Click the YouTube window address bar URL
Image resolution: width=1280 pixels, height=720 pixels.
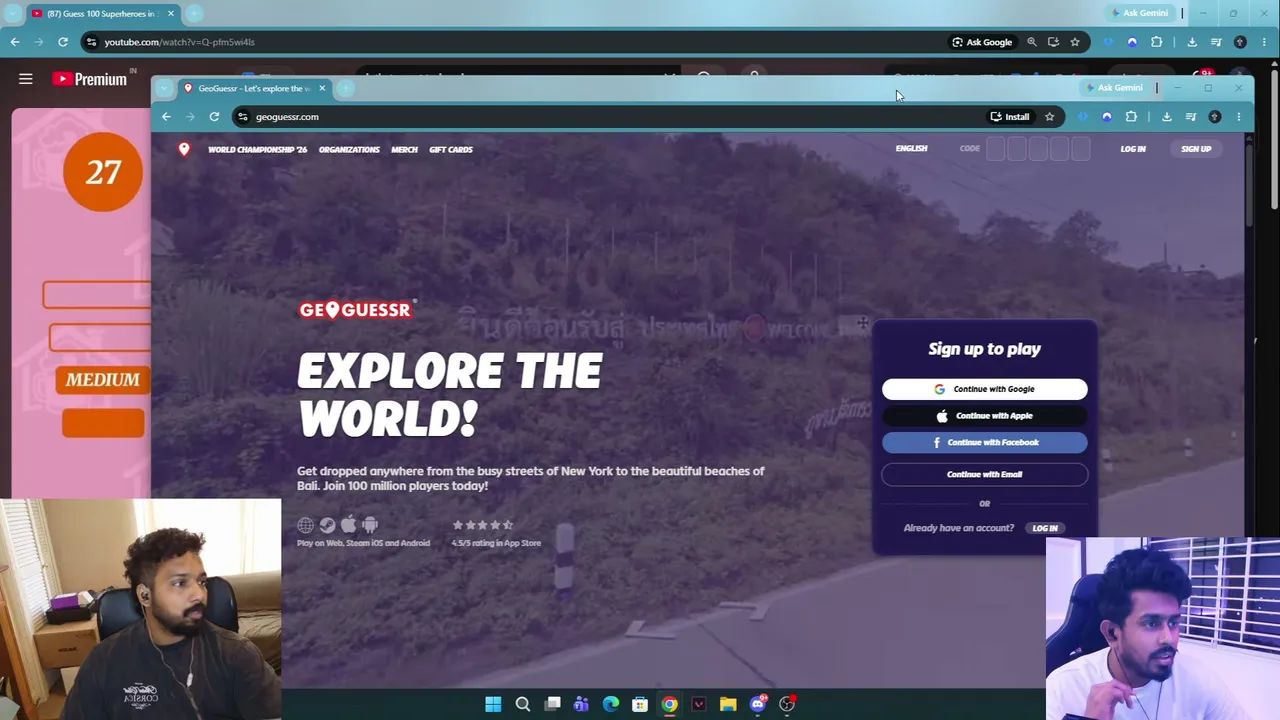(179, 42)
